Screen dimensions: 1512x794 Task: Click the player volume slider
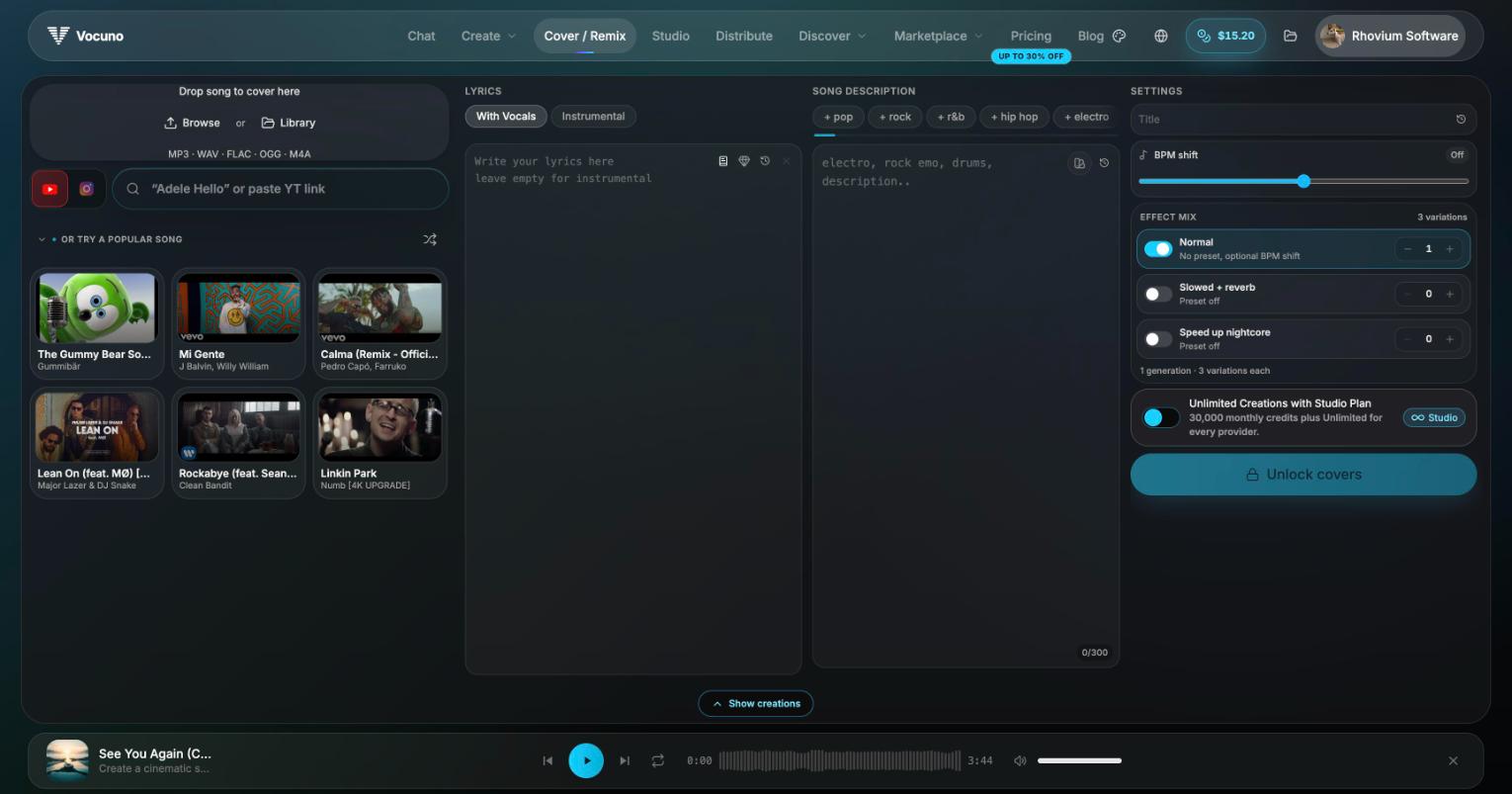point(1079,760)
